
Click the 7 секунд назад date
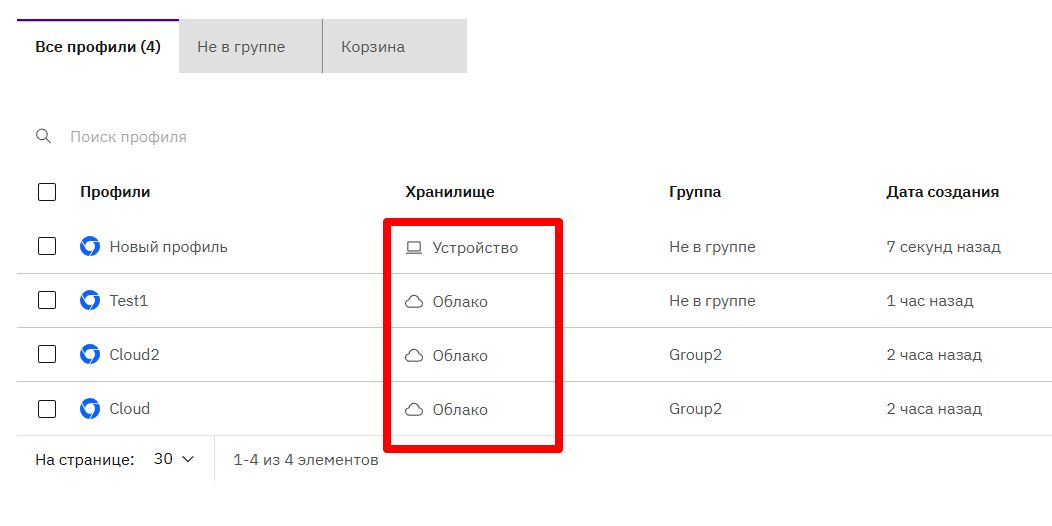(943, 247)
